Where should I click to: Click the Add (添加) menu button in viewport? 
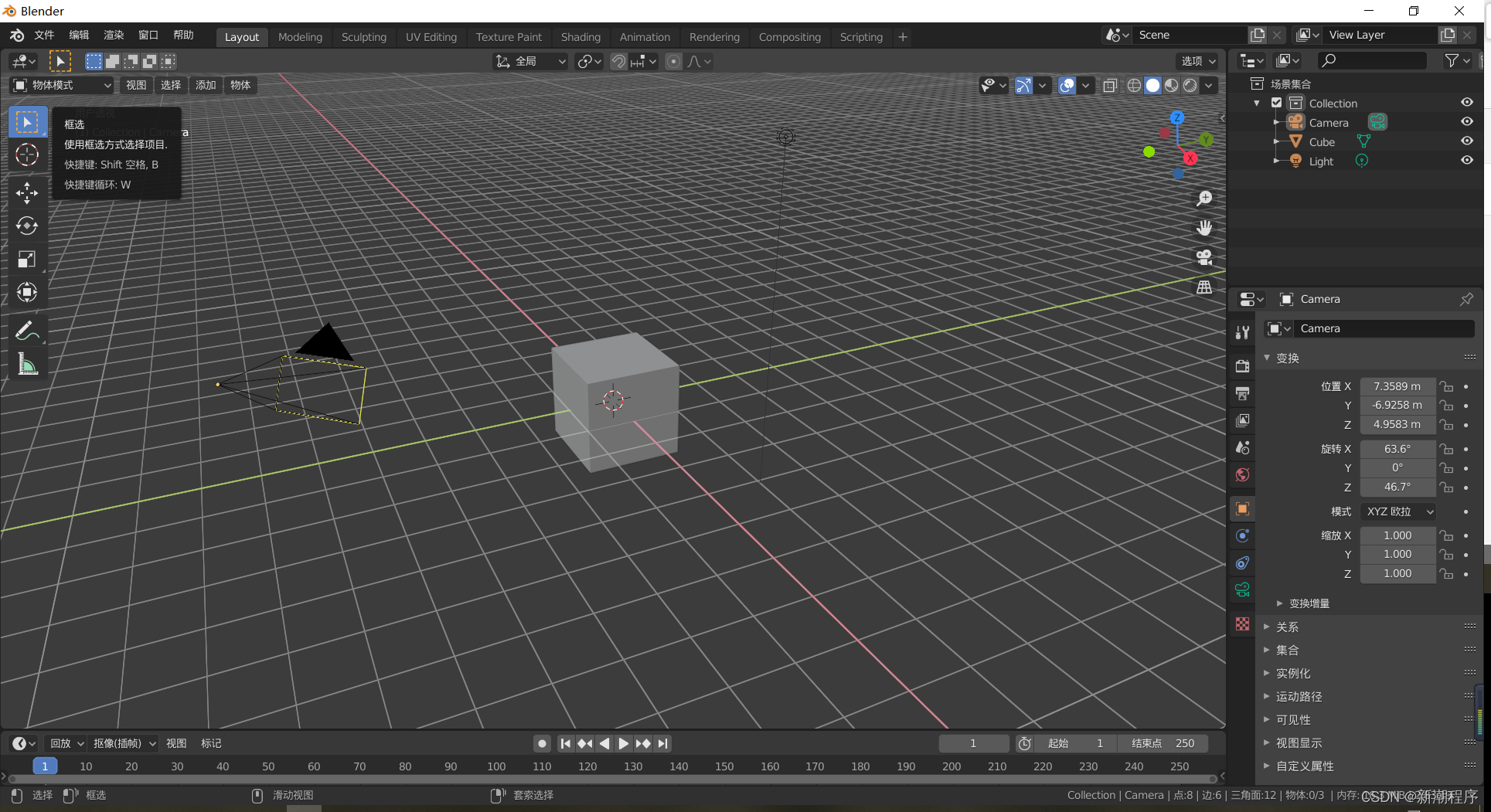pyautogui.click(x=206, y=85)
